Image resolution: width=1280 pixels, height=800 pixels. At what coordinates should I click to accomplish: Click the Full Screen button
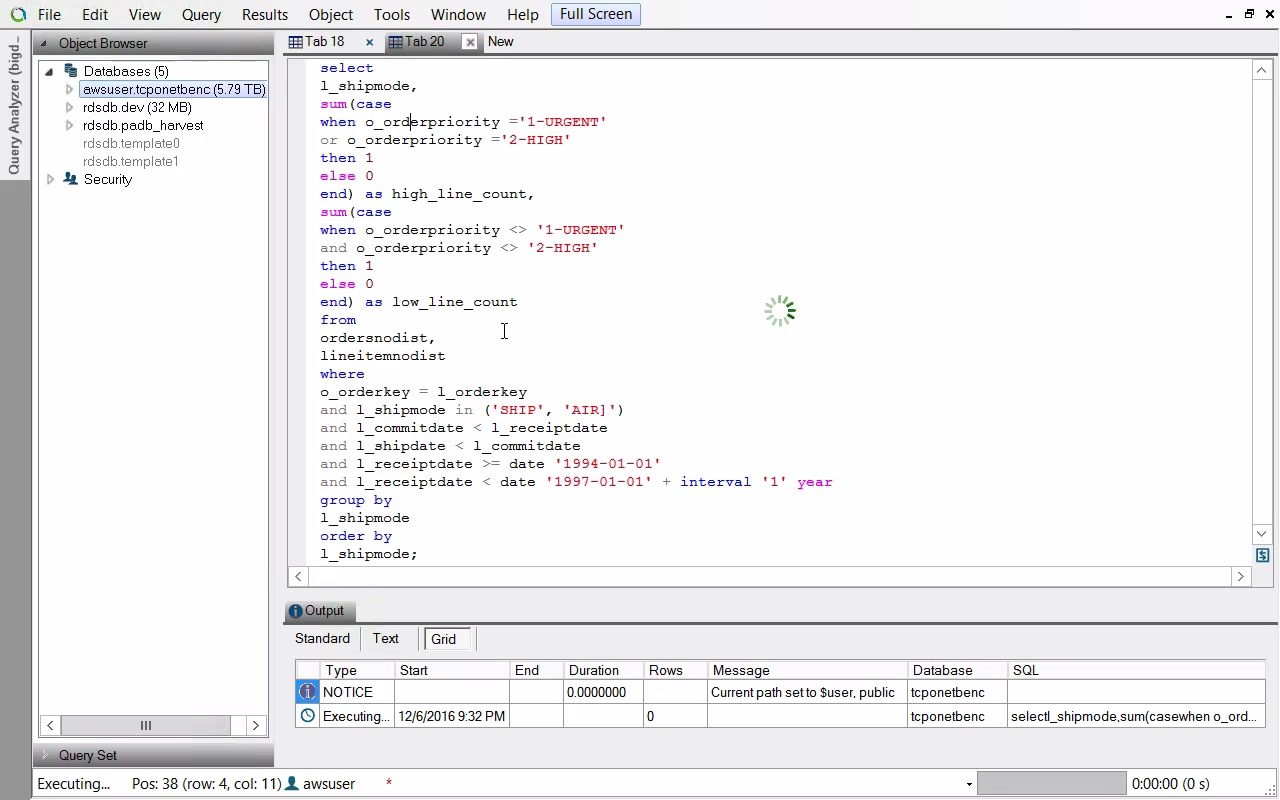pos(595,14)
